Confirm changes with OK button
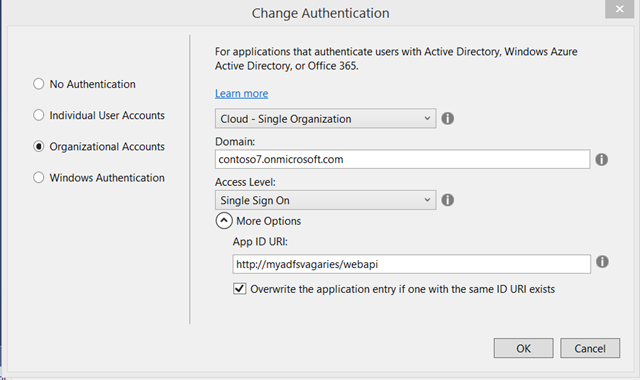The height and width of the screenshot is (380, 640). click(x=523, y=348)
